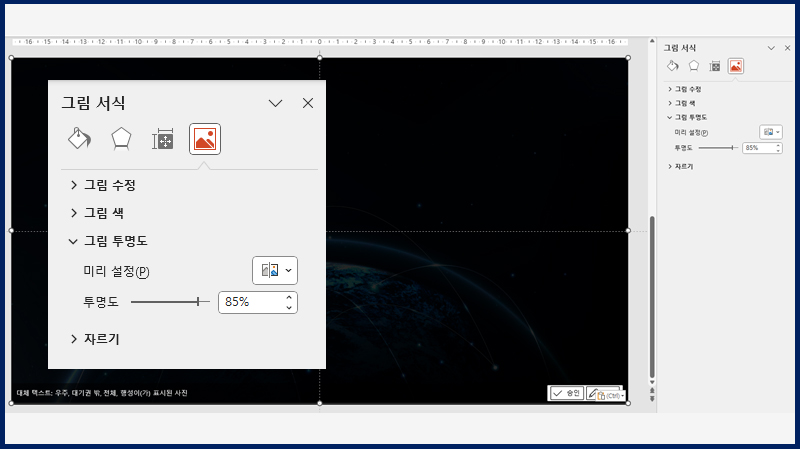800x449 pixels.
Task: Go to next slide double-arrow button
Action: pos(652,399)
